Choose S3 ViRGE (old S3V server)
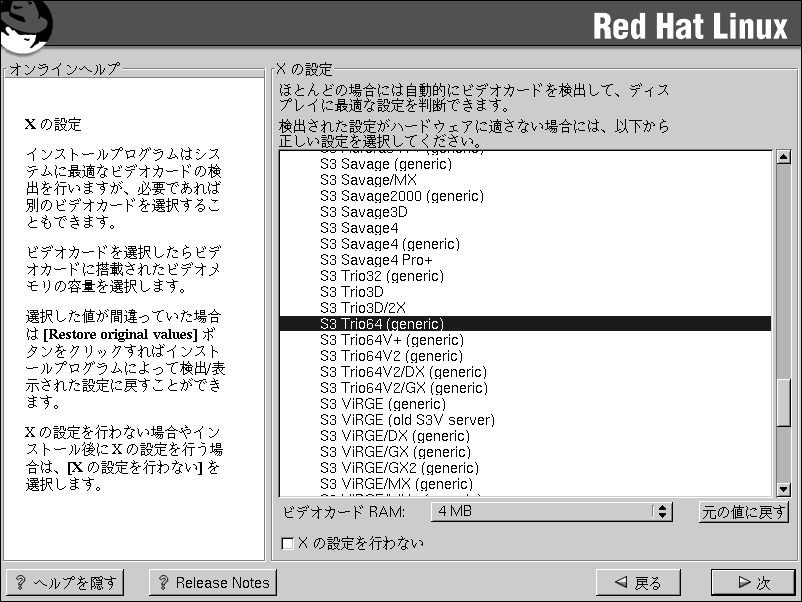The height and width of the screenshot is (602, 802). pos(407,420)
